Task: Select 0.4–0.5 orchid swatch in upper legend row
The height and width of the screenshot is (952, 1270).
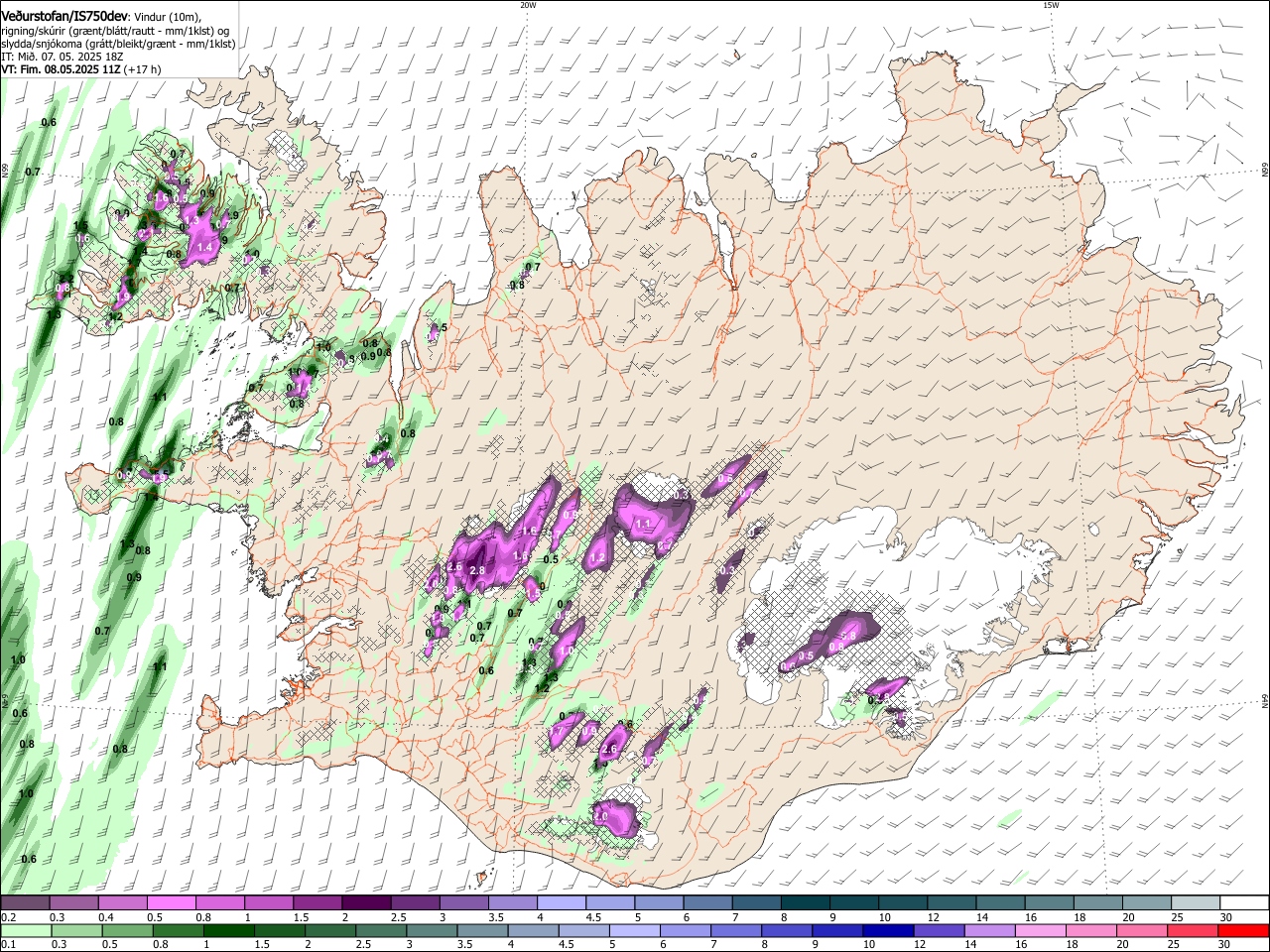Action: click(122, 903)
